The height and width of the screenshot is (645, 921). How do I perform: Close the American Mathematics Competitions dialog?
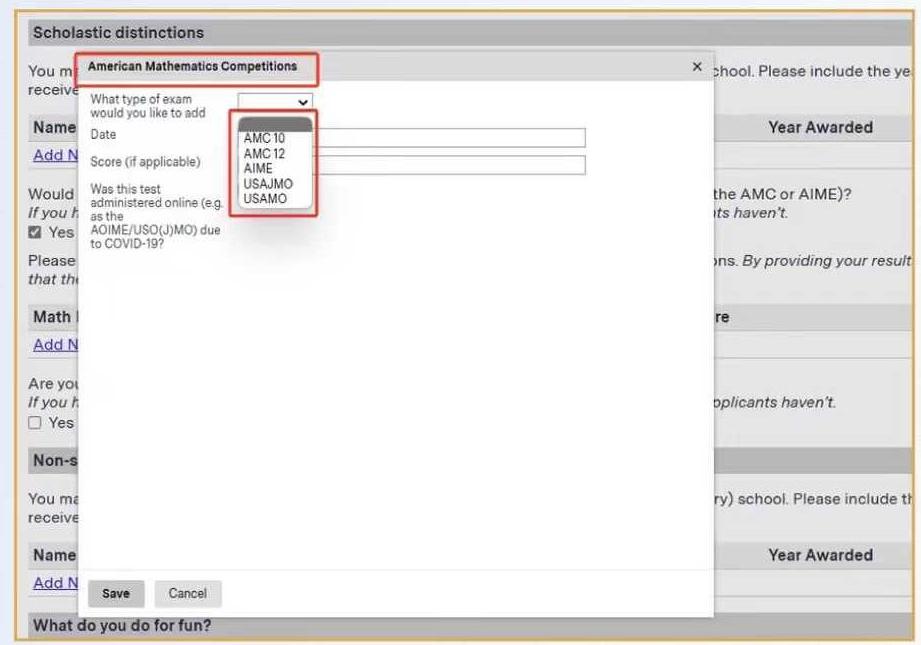(697, 67)
